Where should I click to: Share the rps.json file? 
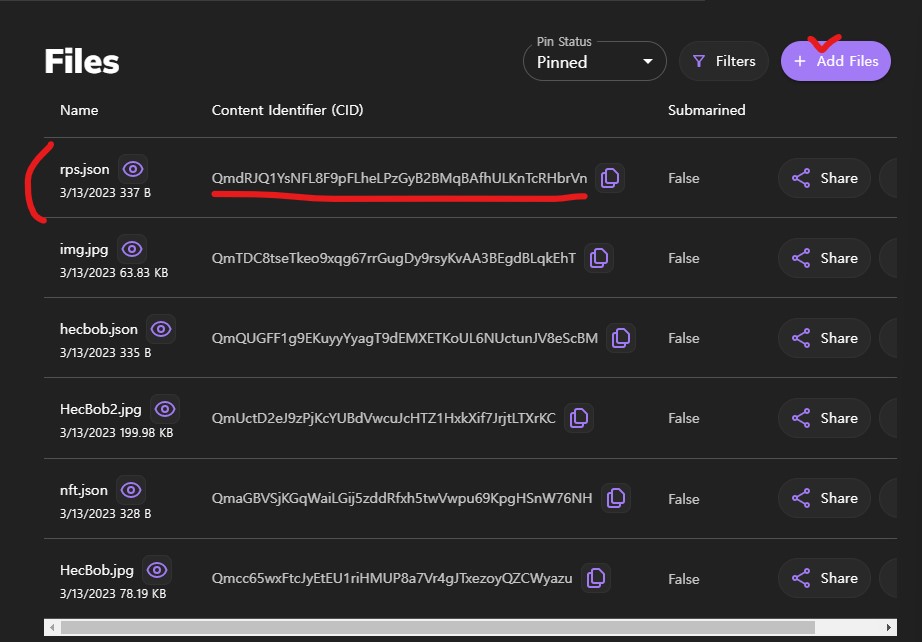(824, 178)
